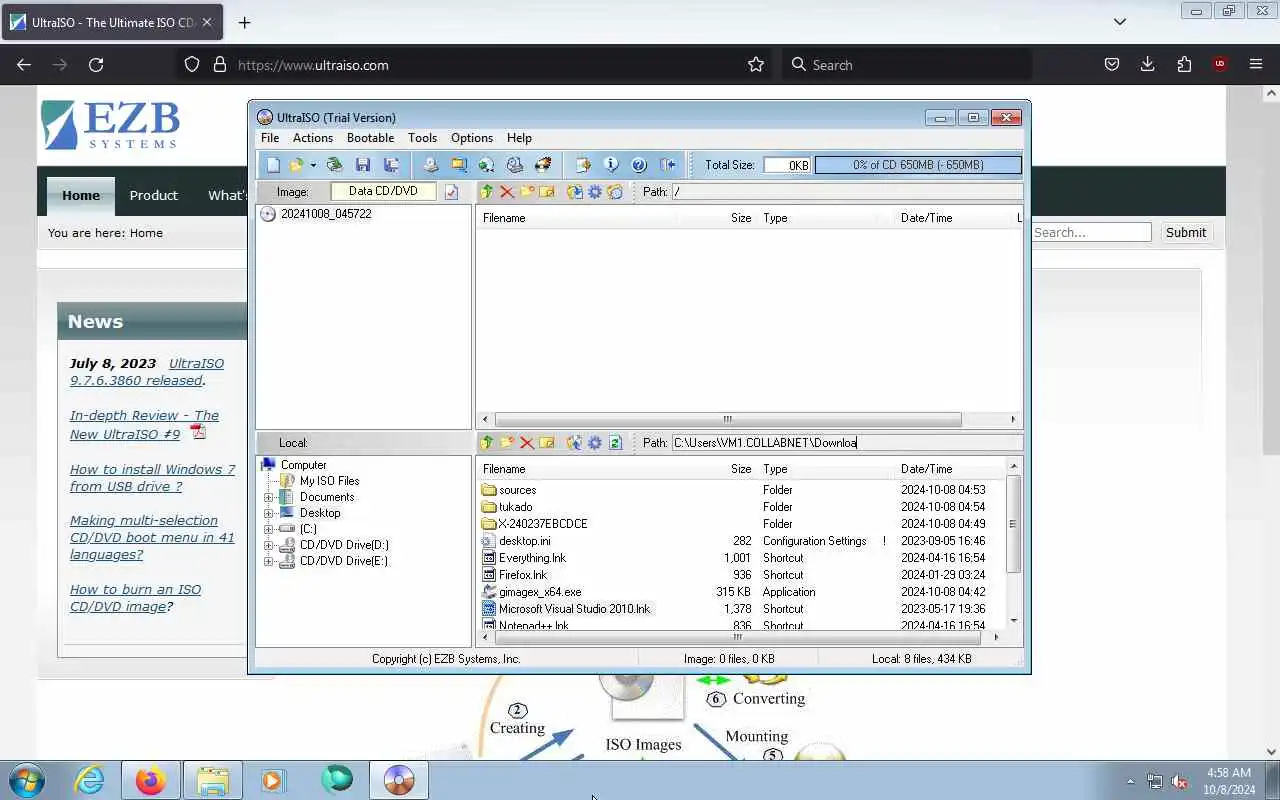Click the image properties checkmark icon beside Data CD/DVD
1280x800 pixels.
point(451,192)
